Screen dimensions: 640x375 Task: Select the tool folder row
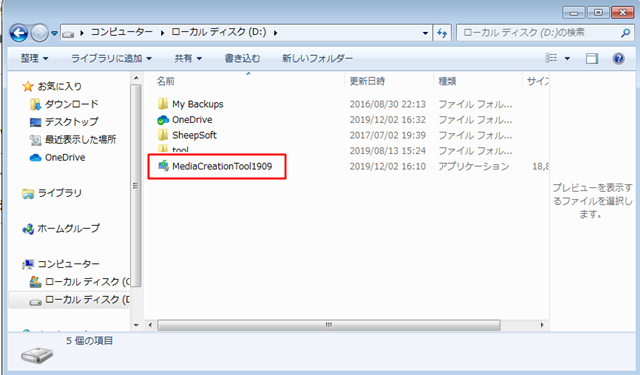[345, 150]
